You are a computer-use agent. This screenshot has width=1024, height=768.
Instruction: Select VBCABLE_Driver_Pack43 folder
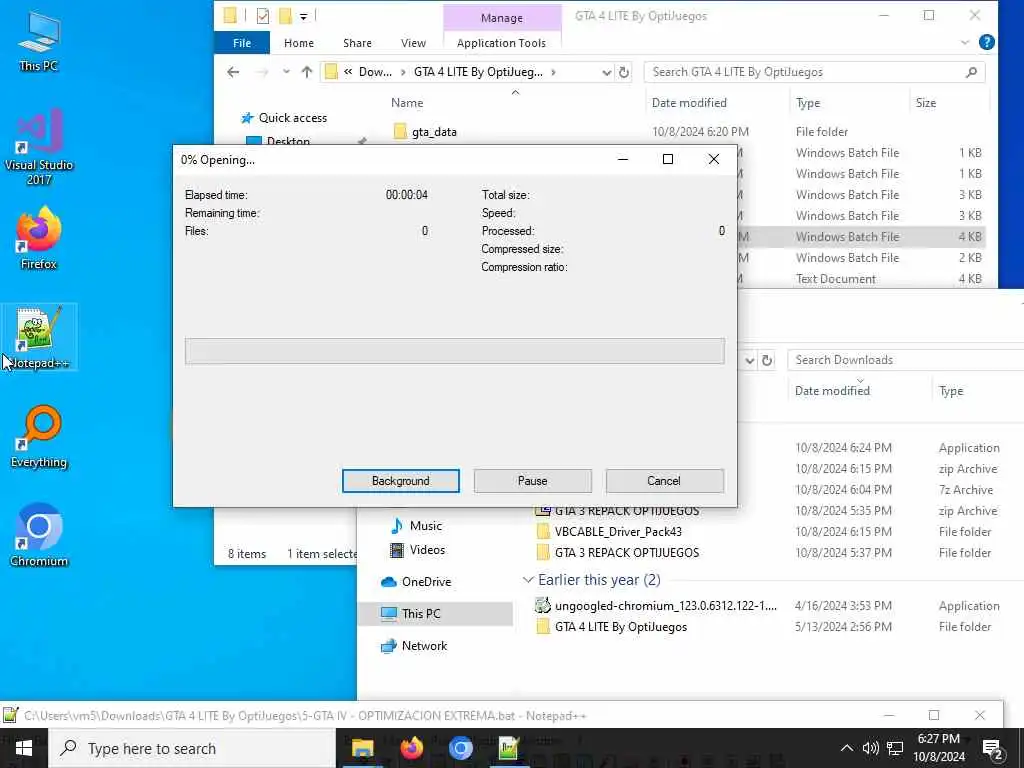[x=618, y=532]
